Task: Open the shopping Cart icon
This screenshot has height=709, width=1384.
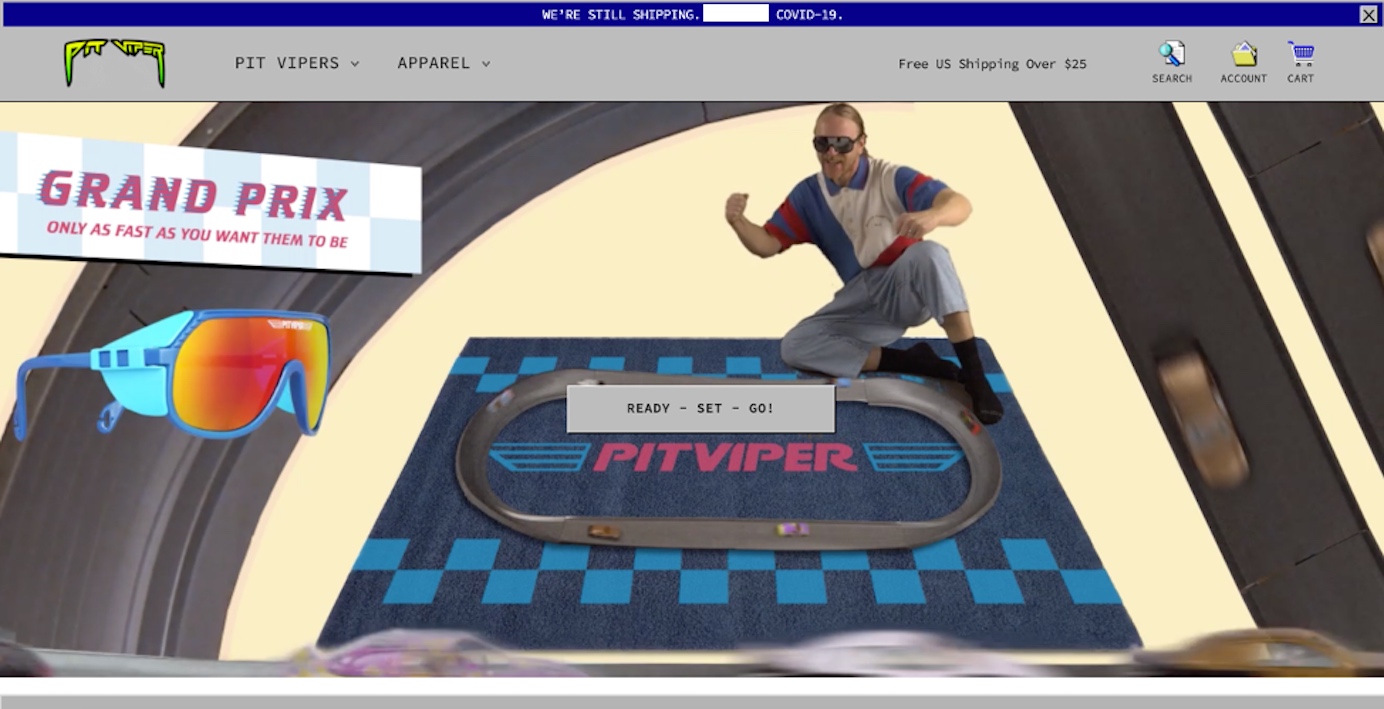Action: pos(1301,54)
